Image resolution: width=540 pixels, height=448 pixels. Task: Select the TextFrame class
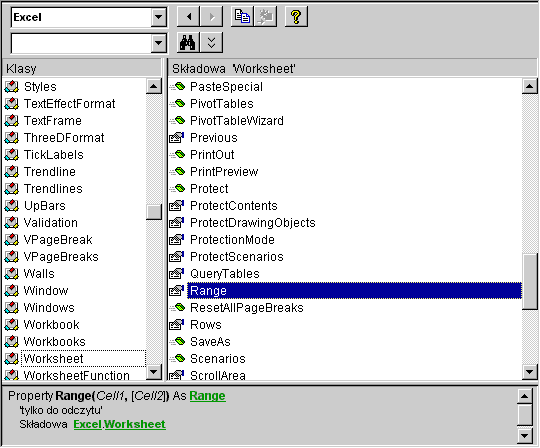(53, 121)
